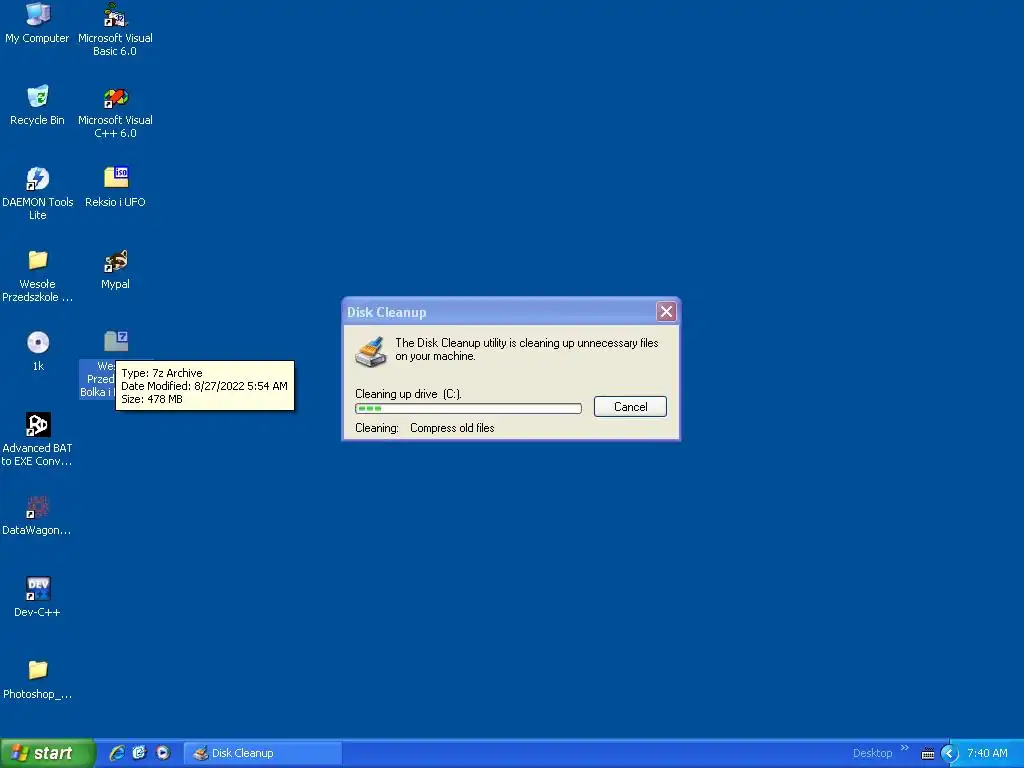
Task: Open the Start menu
Action: click(x=46, y=753)
